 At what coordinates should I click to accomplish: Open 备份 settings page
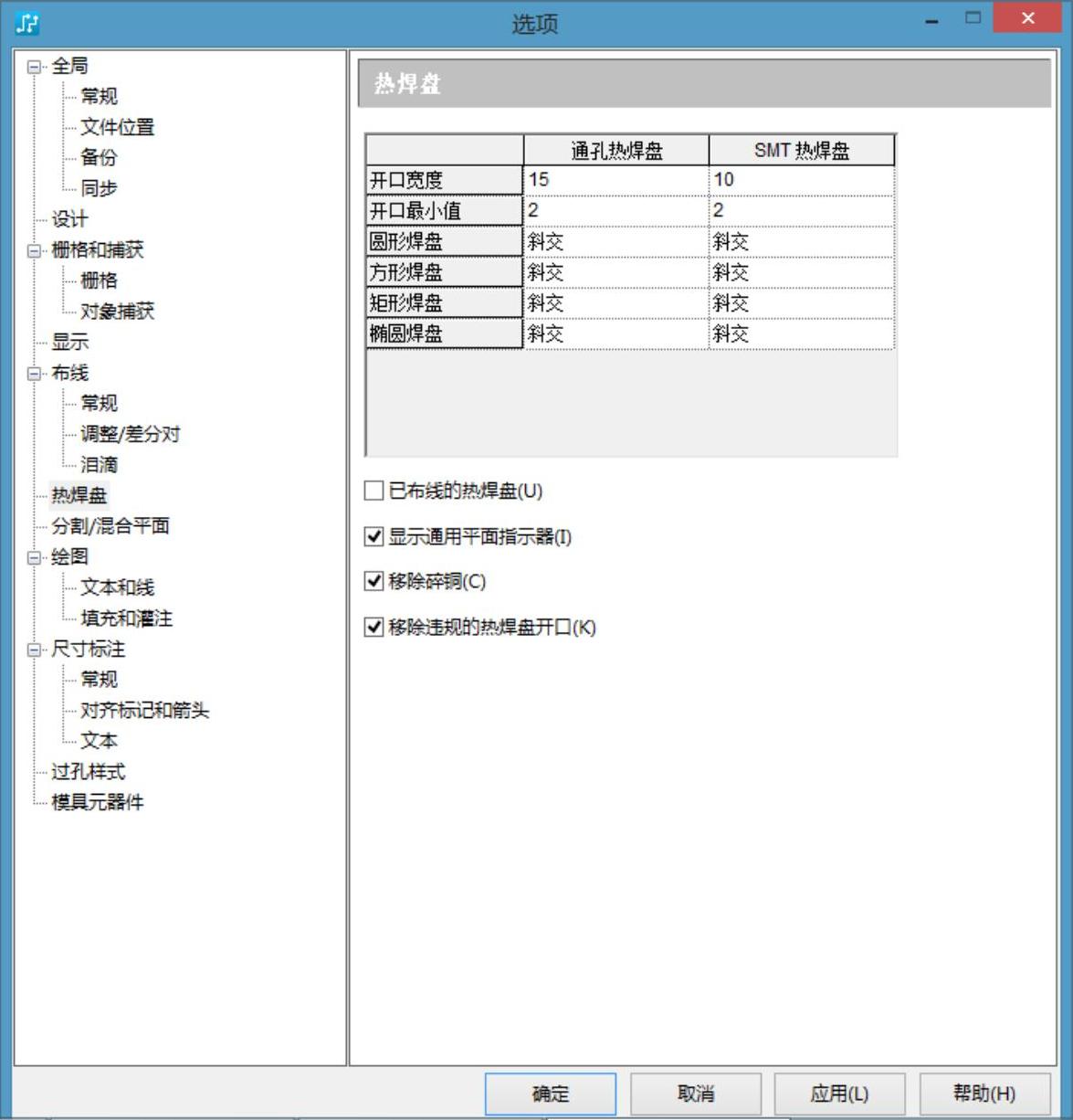(x=99, y=157)
